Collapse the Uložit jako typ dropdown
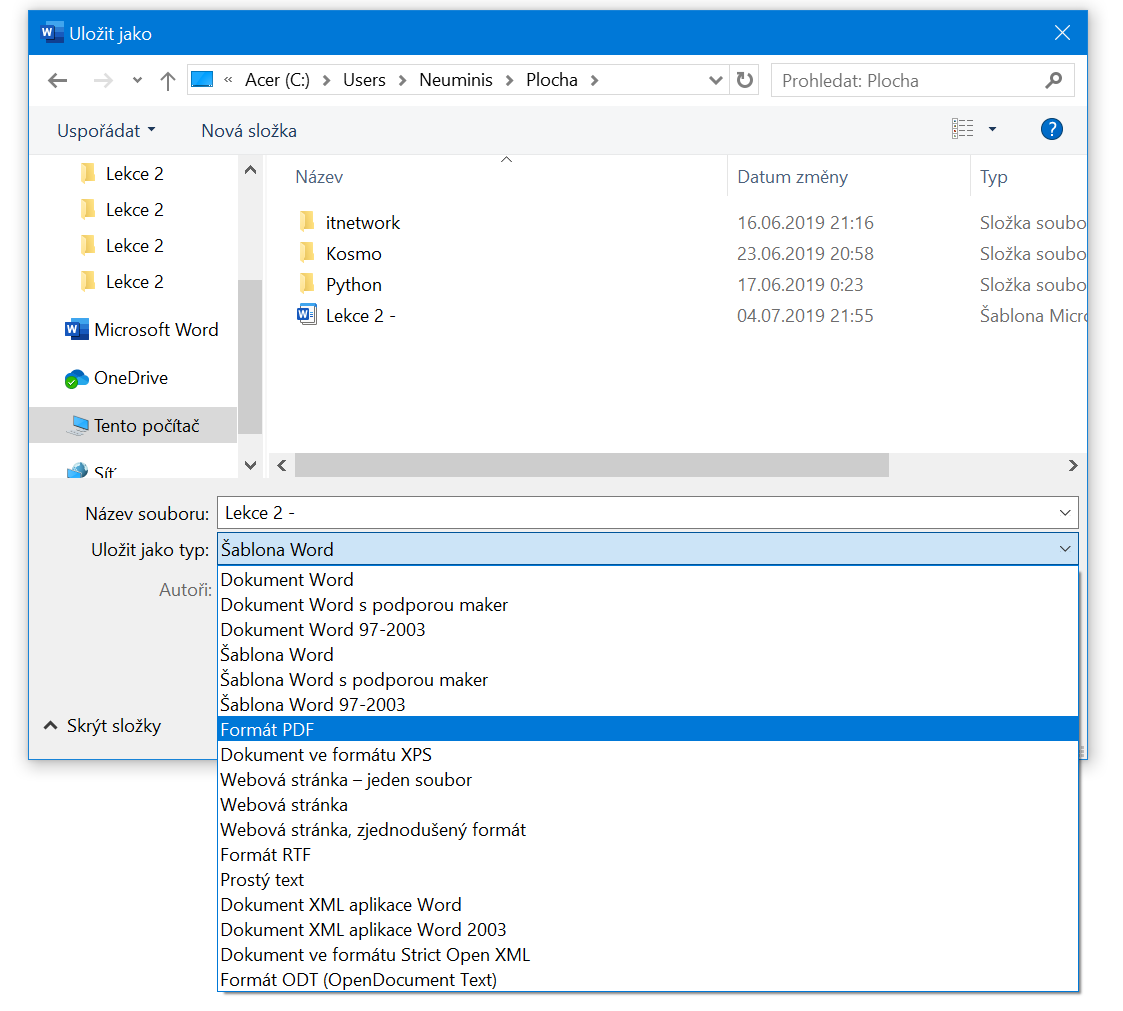1123x1011 pixels. [1064, 549]
